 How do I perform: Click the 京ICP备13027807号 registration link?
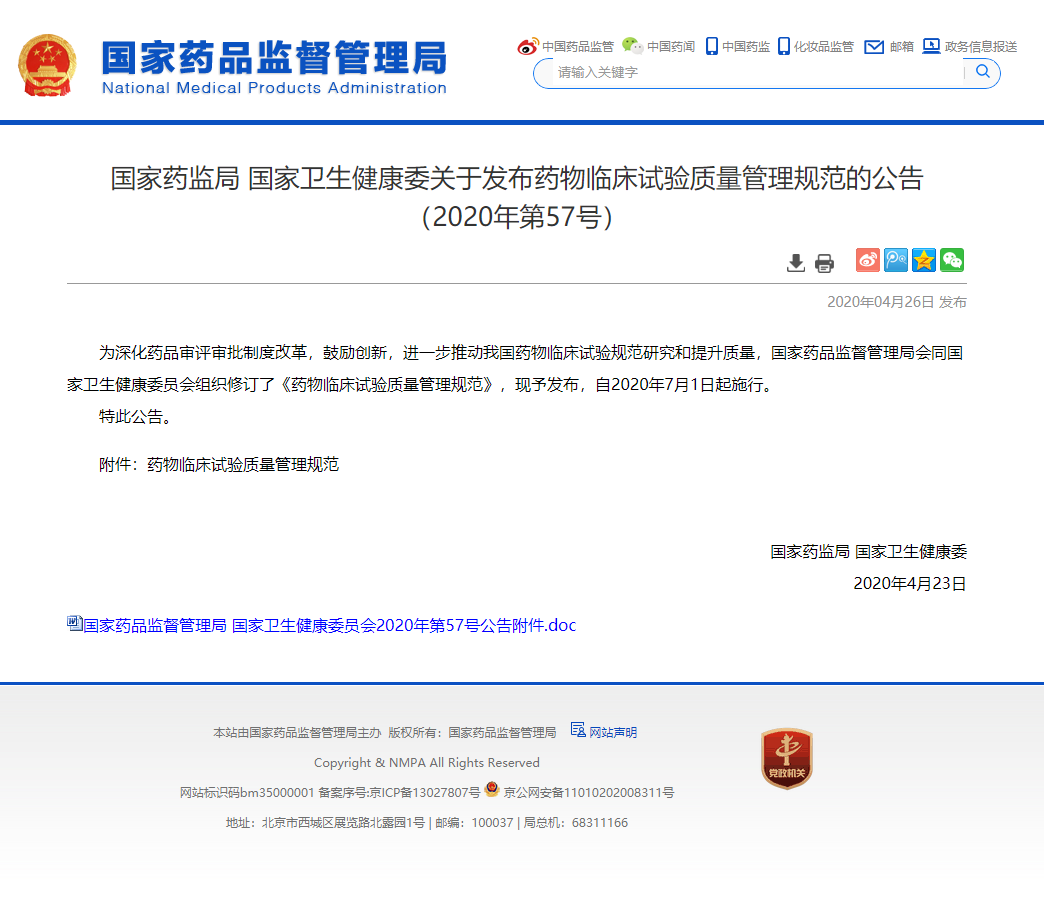[x=424, y=792]
